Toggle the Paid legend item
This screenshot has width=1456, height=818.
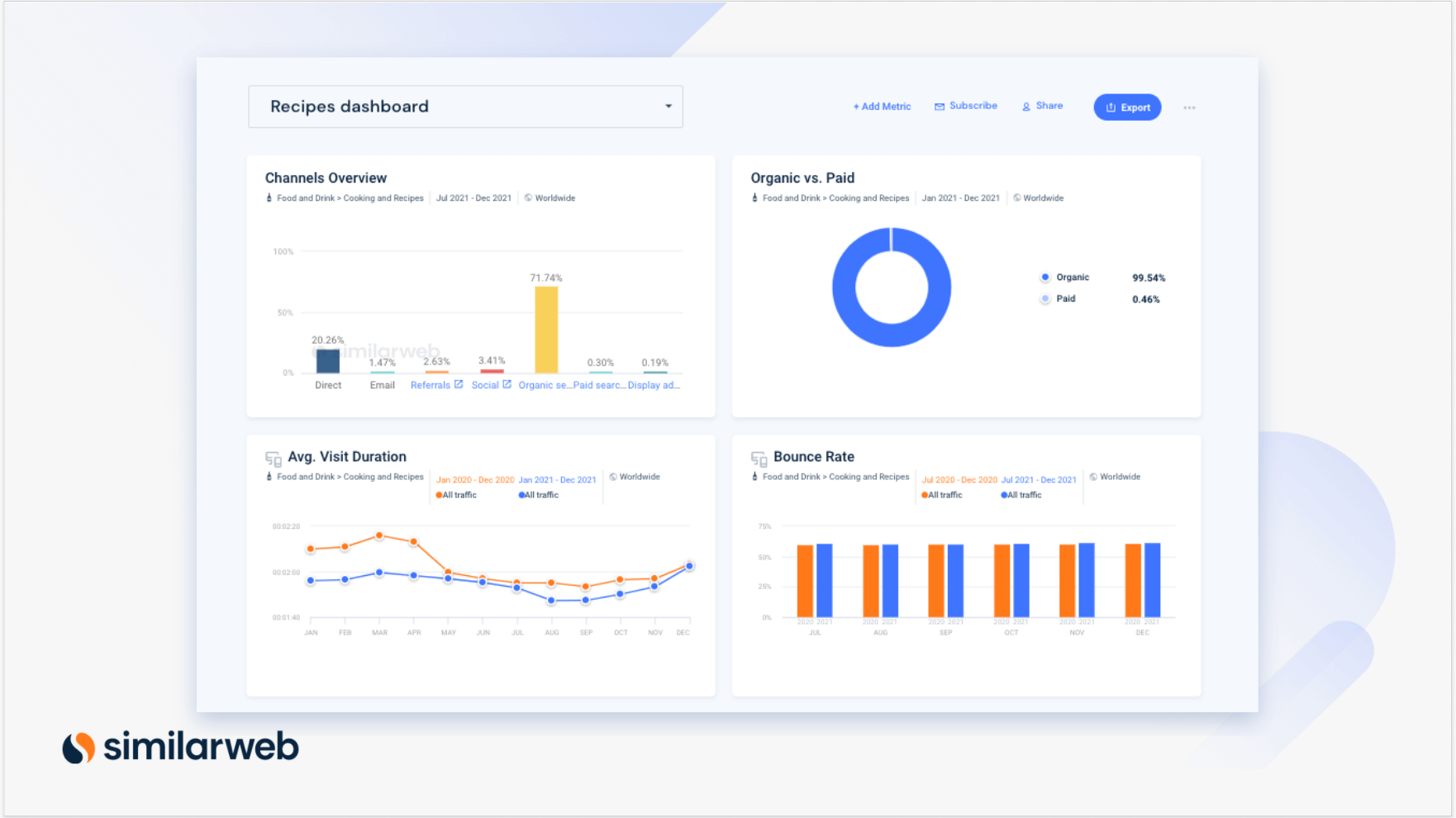coord(1065,299)
